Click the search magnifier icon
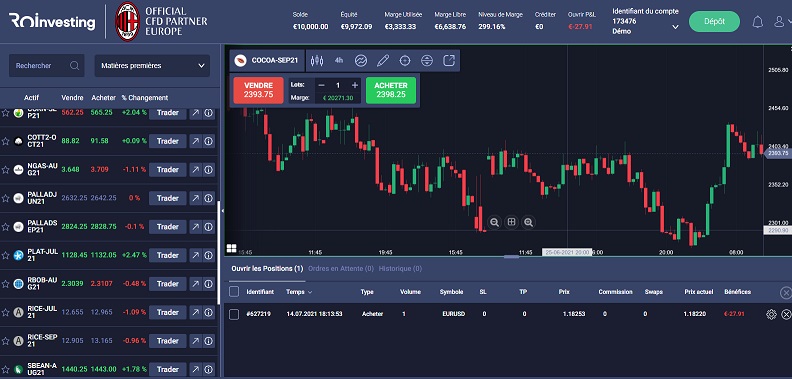Screen dimensions: 792x379 point(74,66)
